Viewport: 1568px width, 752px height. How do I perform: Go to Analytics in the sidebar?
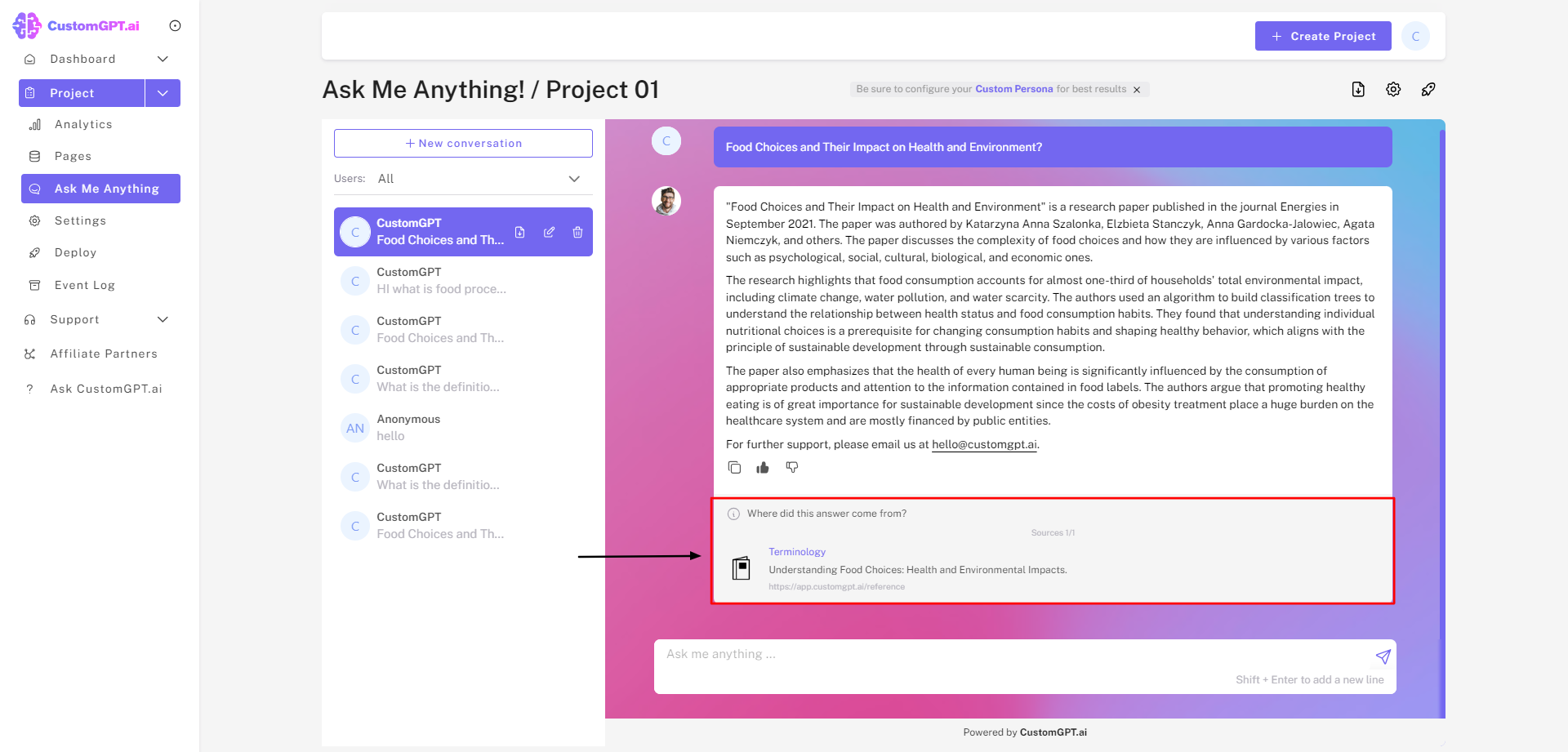coord(83,125)
